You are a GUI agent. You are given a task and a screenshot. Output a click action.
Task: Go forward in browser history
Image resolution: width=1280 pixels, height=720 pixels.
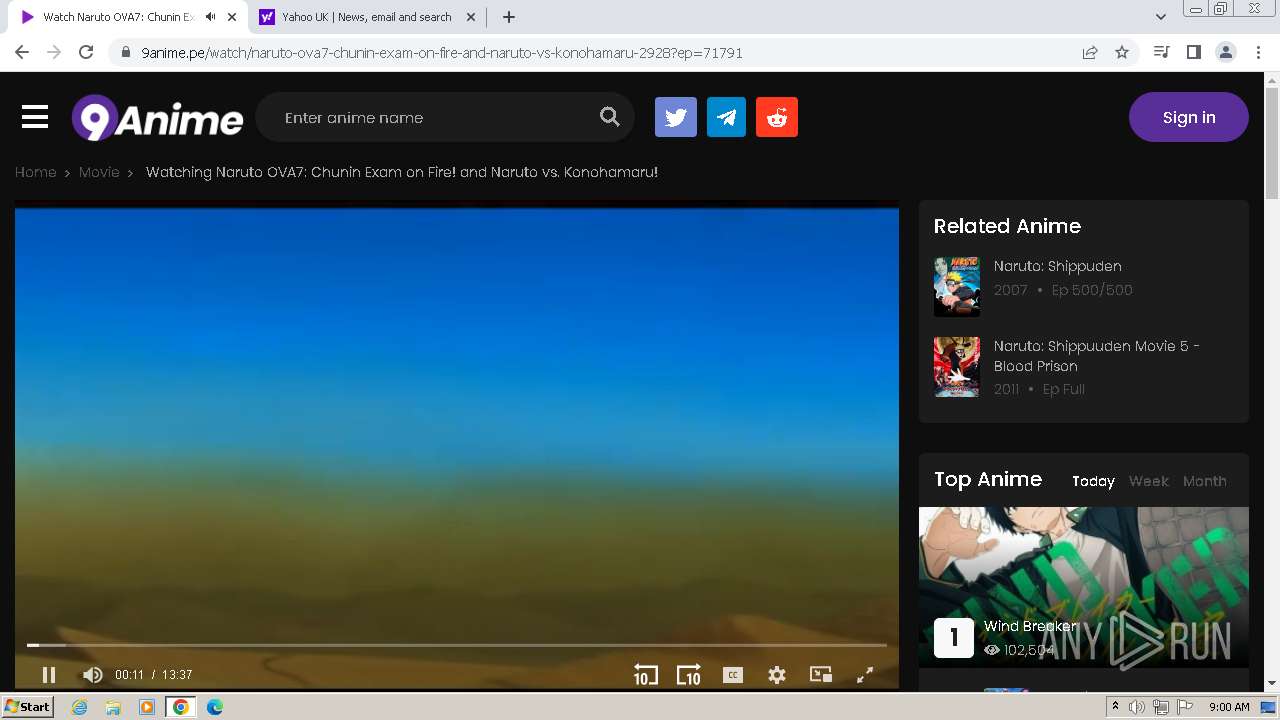coord(54,52)
